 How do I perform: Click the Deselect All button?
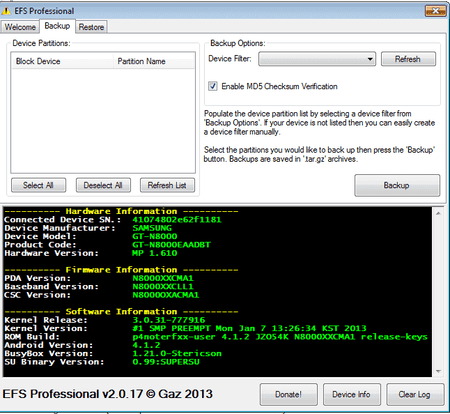pos(103,185)
